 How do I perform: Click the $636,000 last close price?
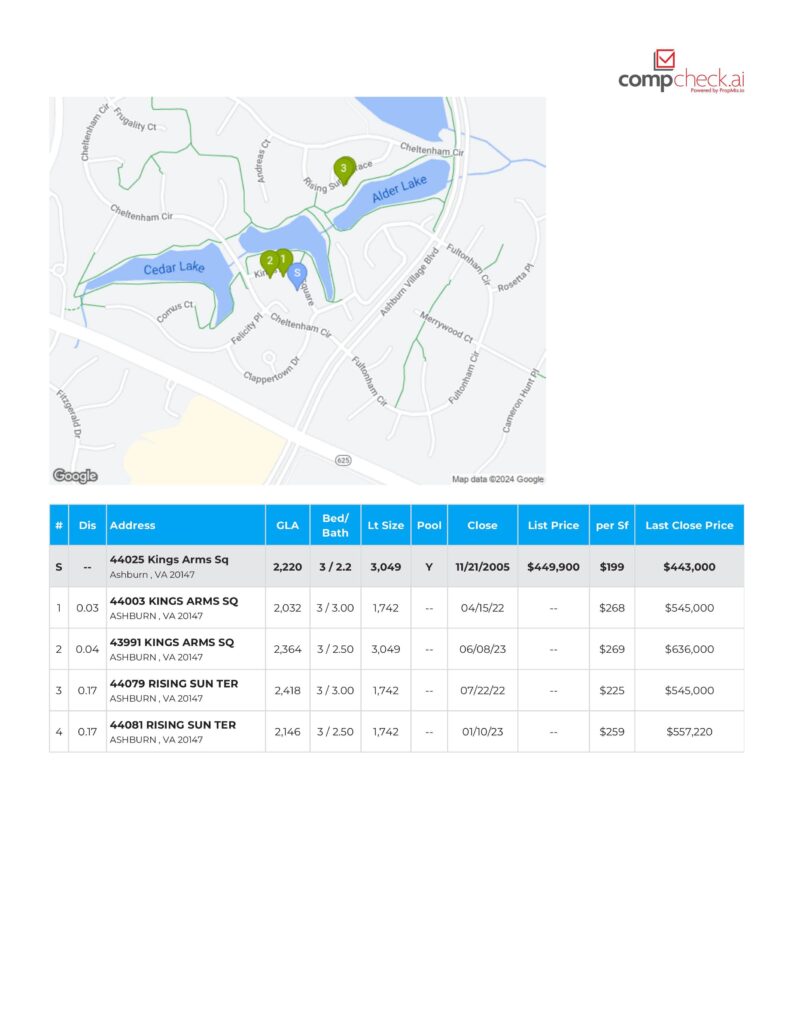[x=689, y=649]
